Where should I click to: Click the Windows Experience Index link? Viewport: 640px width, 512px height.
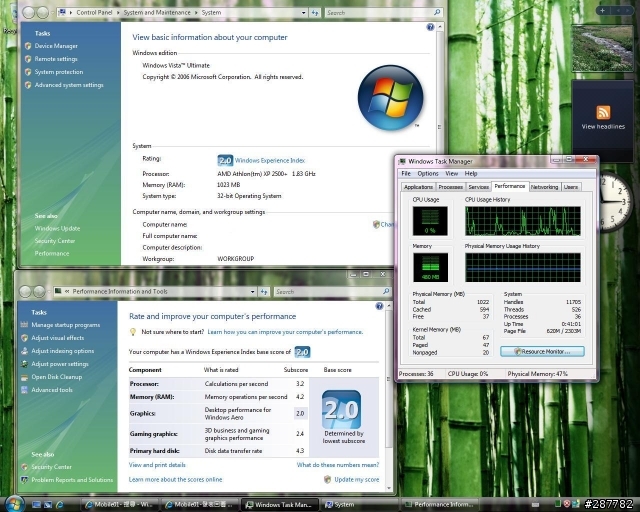(270, 160)
